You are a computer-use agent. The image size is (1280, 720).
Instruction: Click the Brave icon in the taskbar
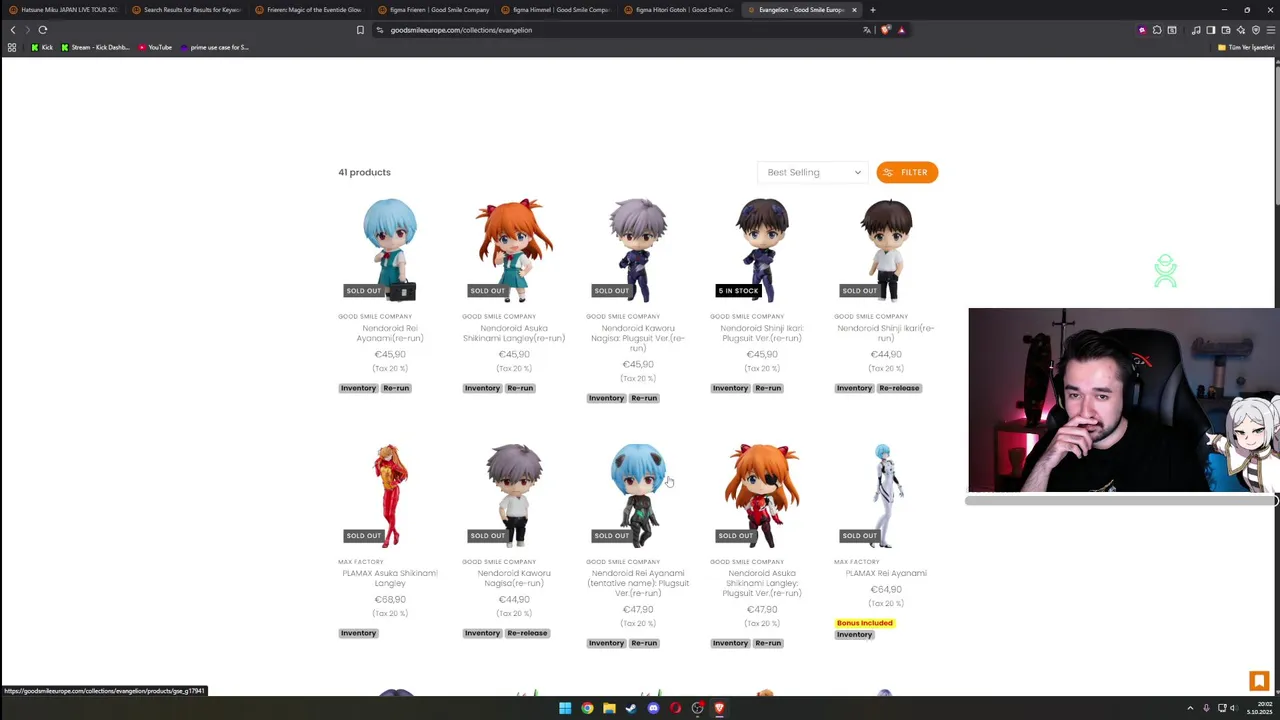coord(719,708)
